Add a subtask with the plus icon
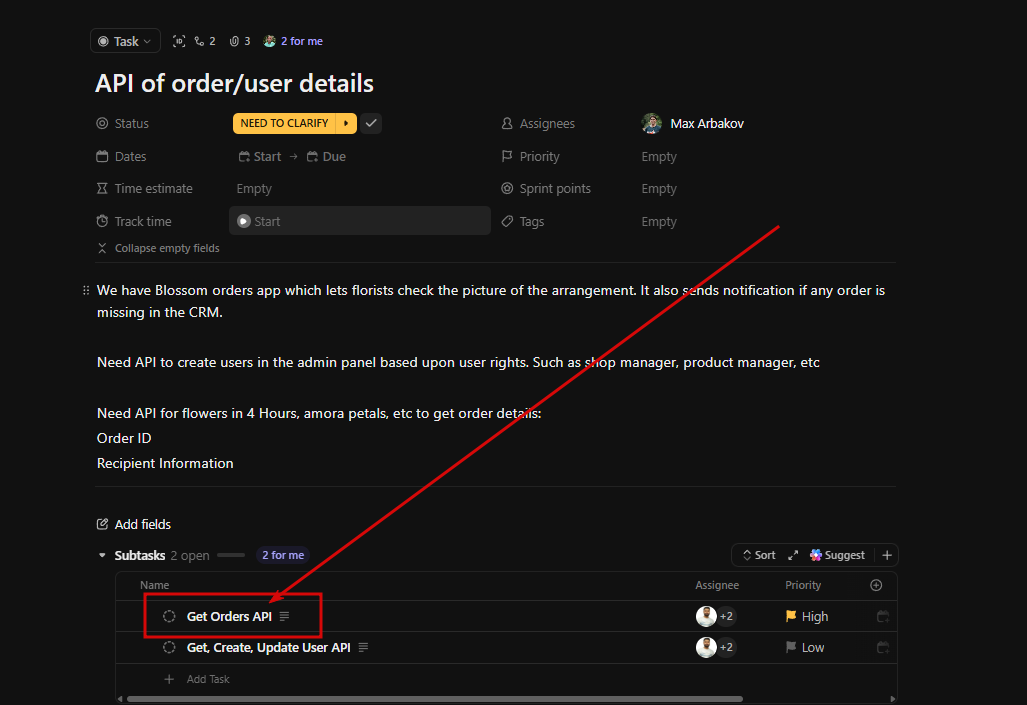 pos(887,555)
